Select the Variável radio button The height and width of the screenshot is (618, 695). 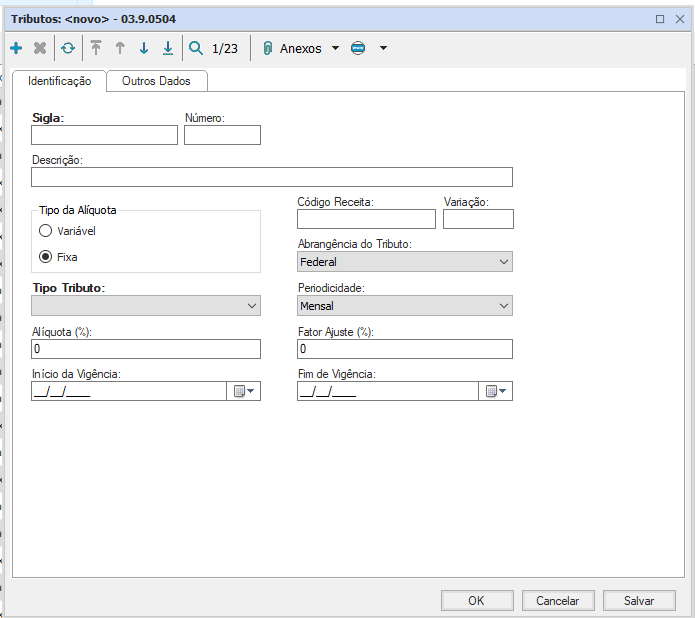point(45,231)
